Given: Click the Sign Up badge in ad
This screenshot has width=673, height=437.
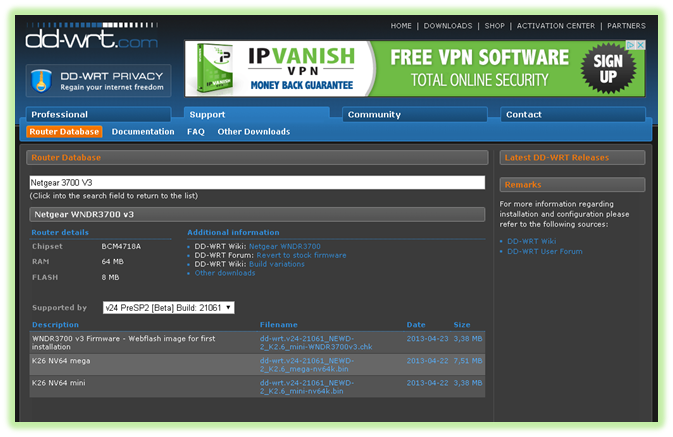Looking at the screenshot, I should point(608,68).
